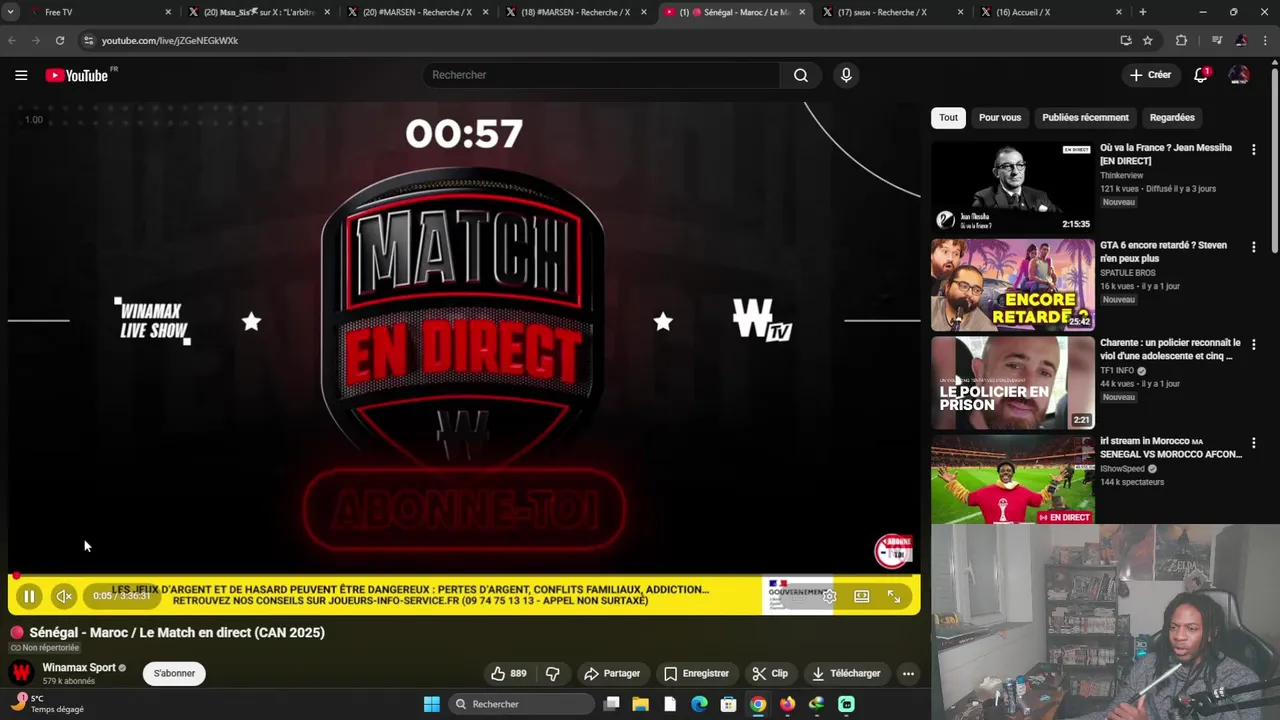The height and width of the screenshot is (720, 1280).
Task: Dislike the Sénégal - Maroc video
Action: 552,673
